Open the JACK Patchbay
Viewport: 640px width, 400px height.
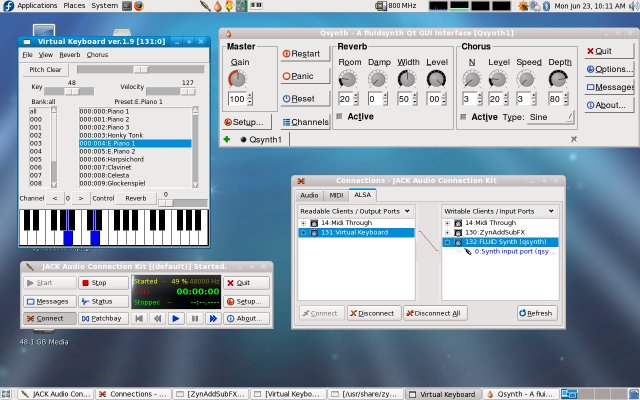point(103,318)
